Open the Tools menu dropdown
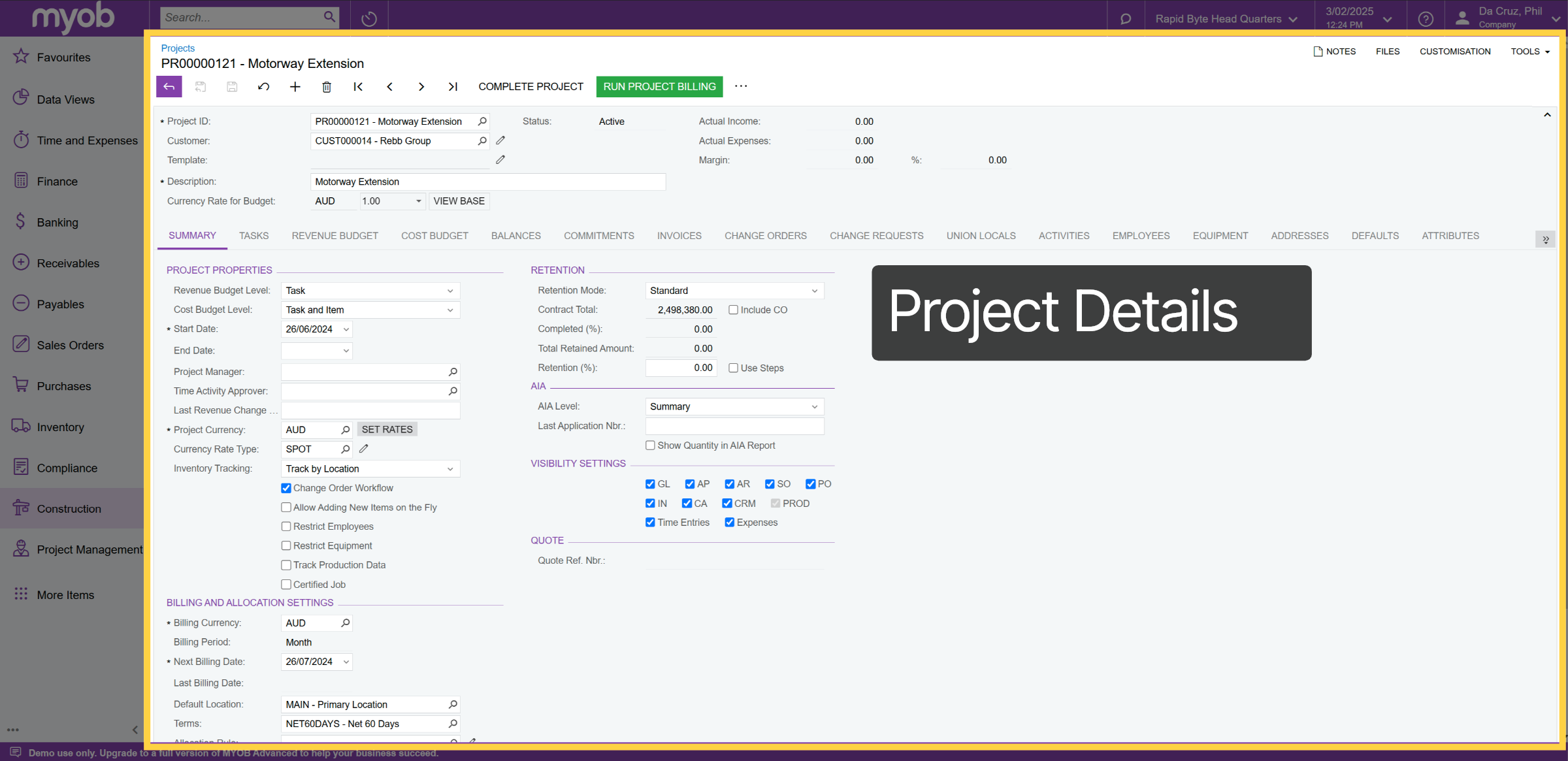The height and width of the screenshot is (761, 1568). tap(1530, 52)
